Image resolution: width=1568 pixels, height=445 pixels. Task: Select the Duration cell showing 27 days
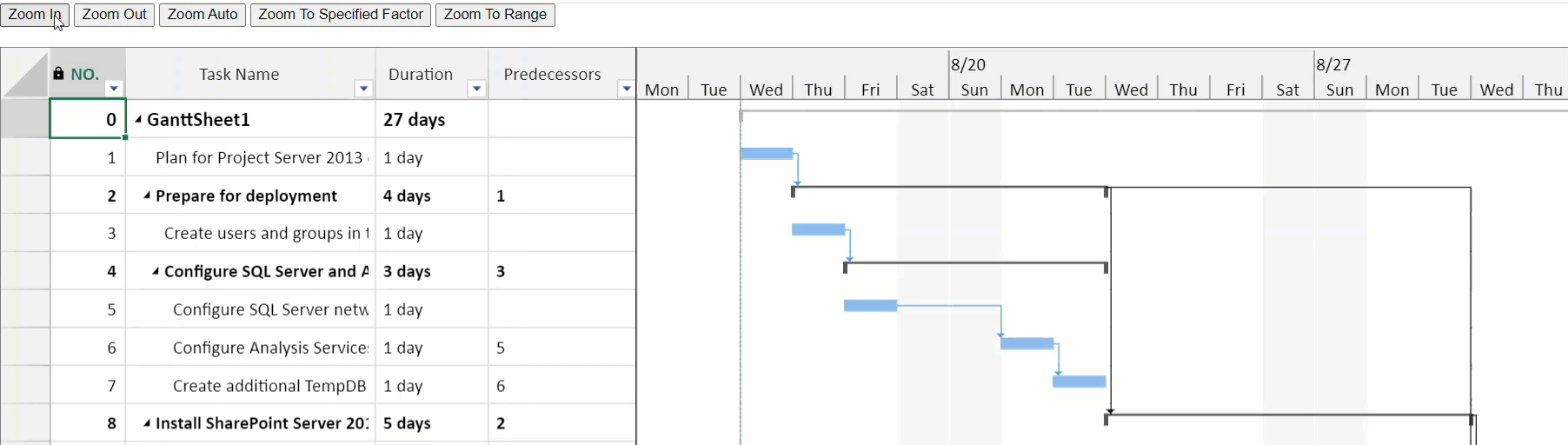click(x=432, y=119)
